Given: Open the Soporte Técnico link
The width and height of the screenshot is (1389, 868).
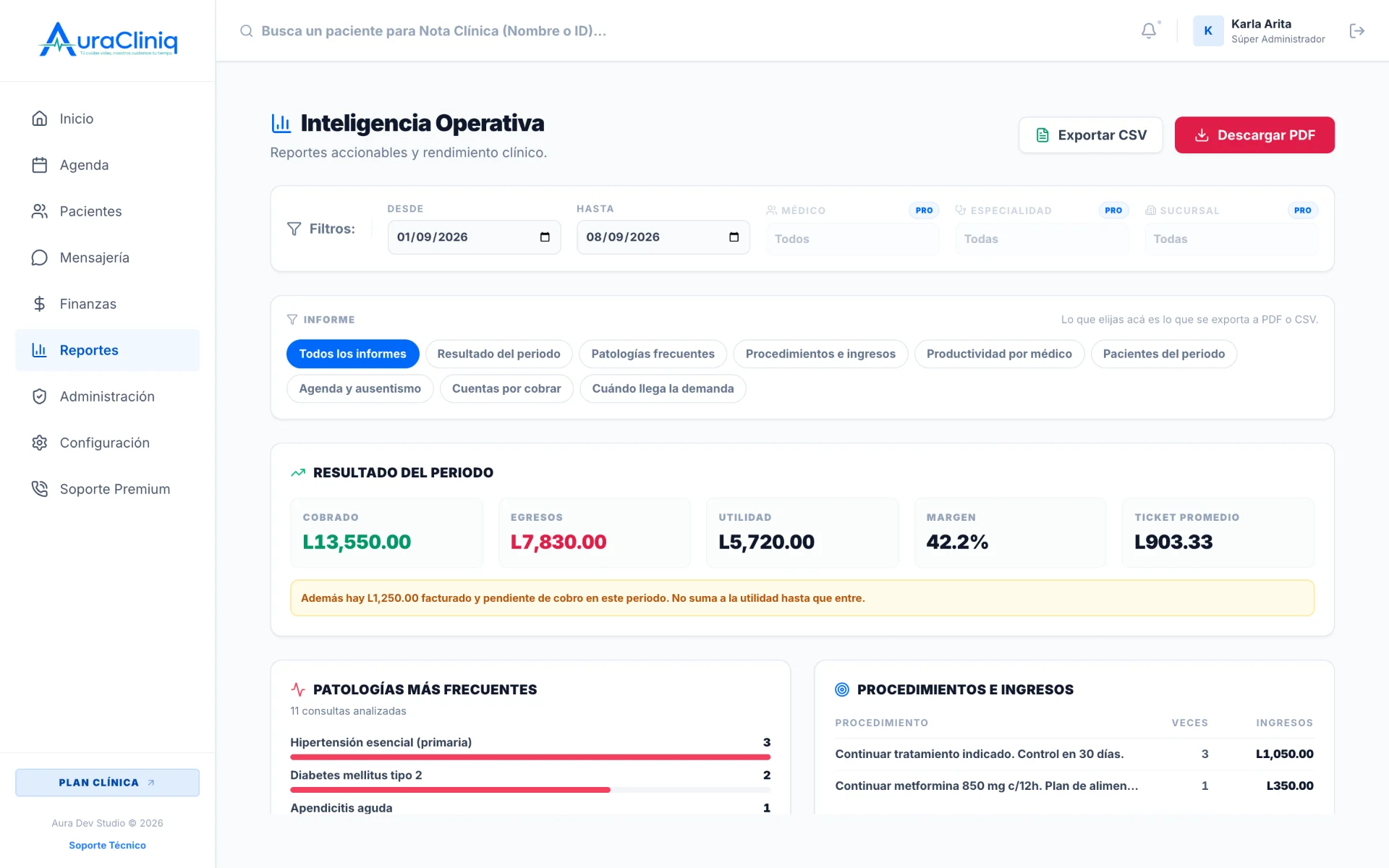Looking at the screenshot, I should point(107,845).
